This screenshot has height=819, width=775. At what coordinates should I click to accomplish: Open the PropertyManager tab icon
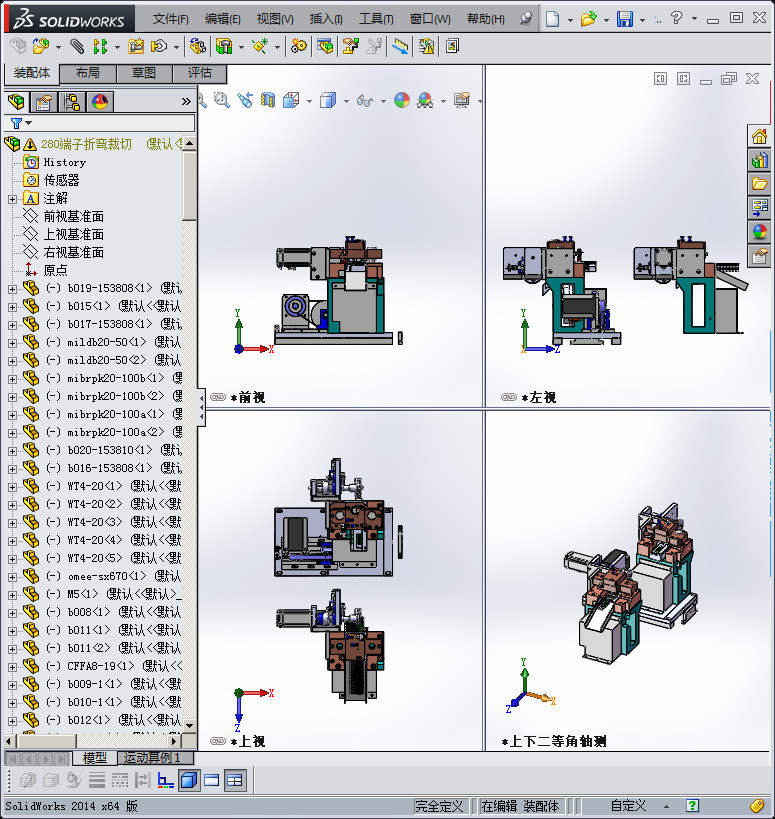point(44,102)
